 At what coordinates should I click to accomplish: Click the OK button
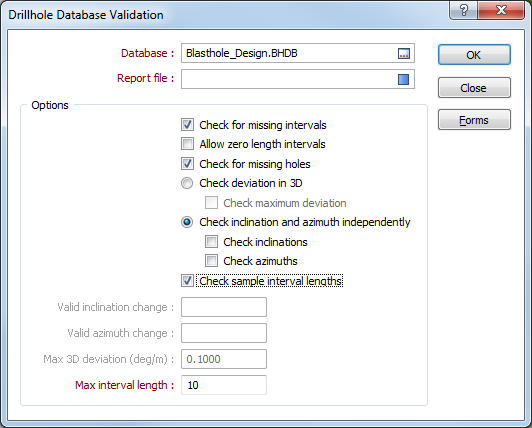pyautogui.click(x=474, y=55)
